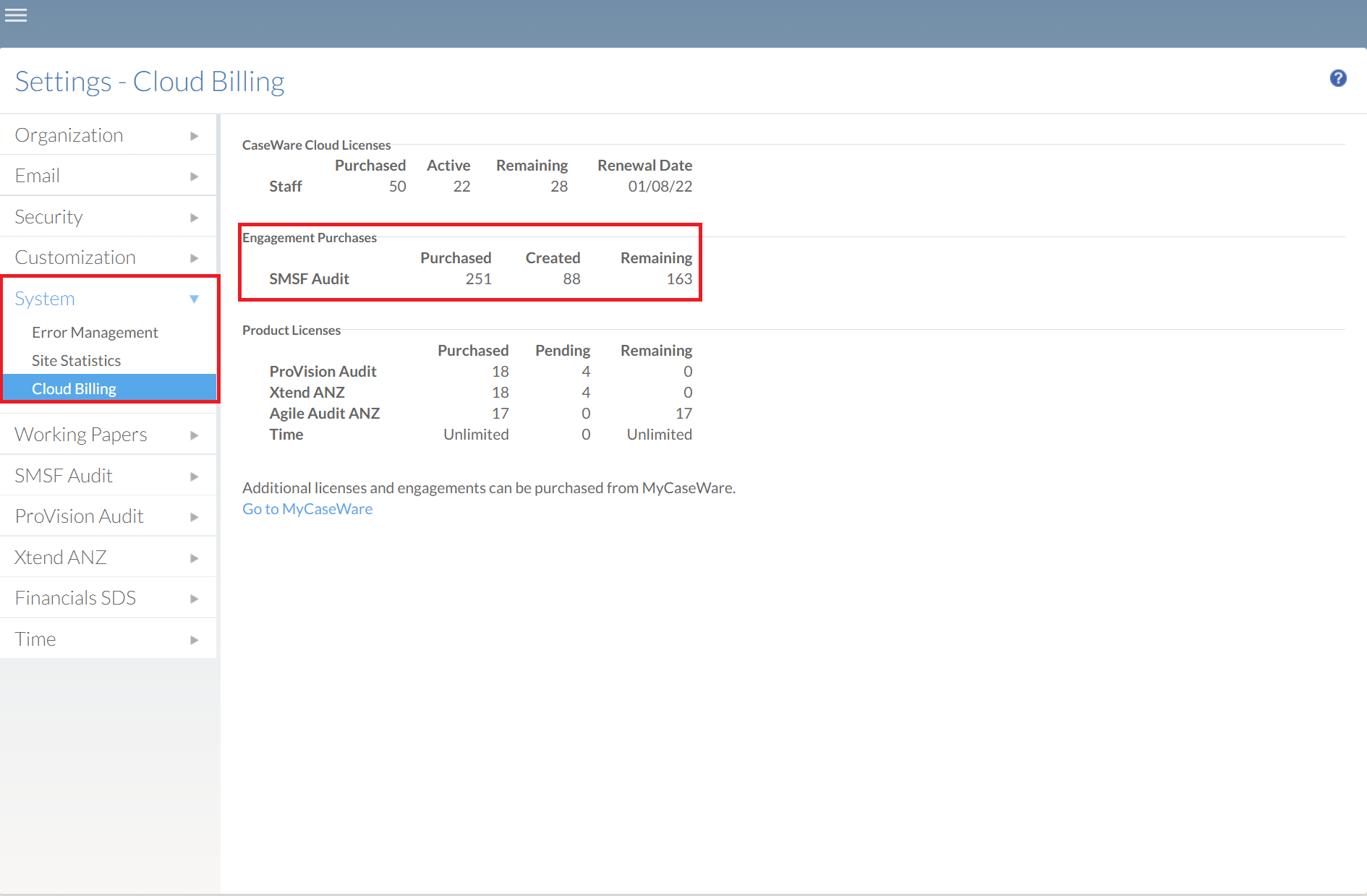Expand Time section arrow
The image size is (1367, 896).
pos(194,640)
